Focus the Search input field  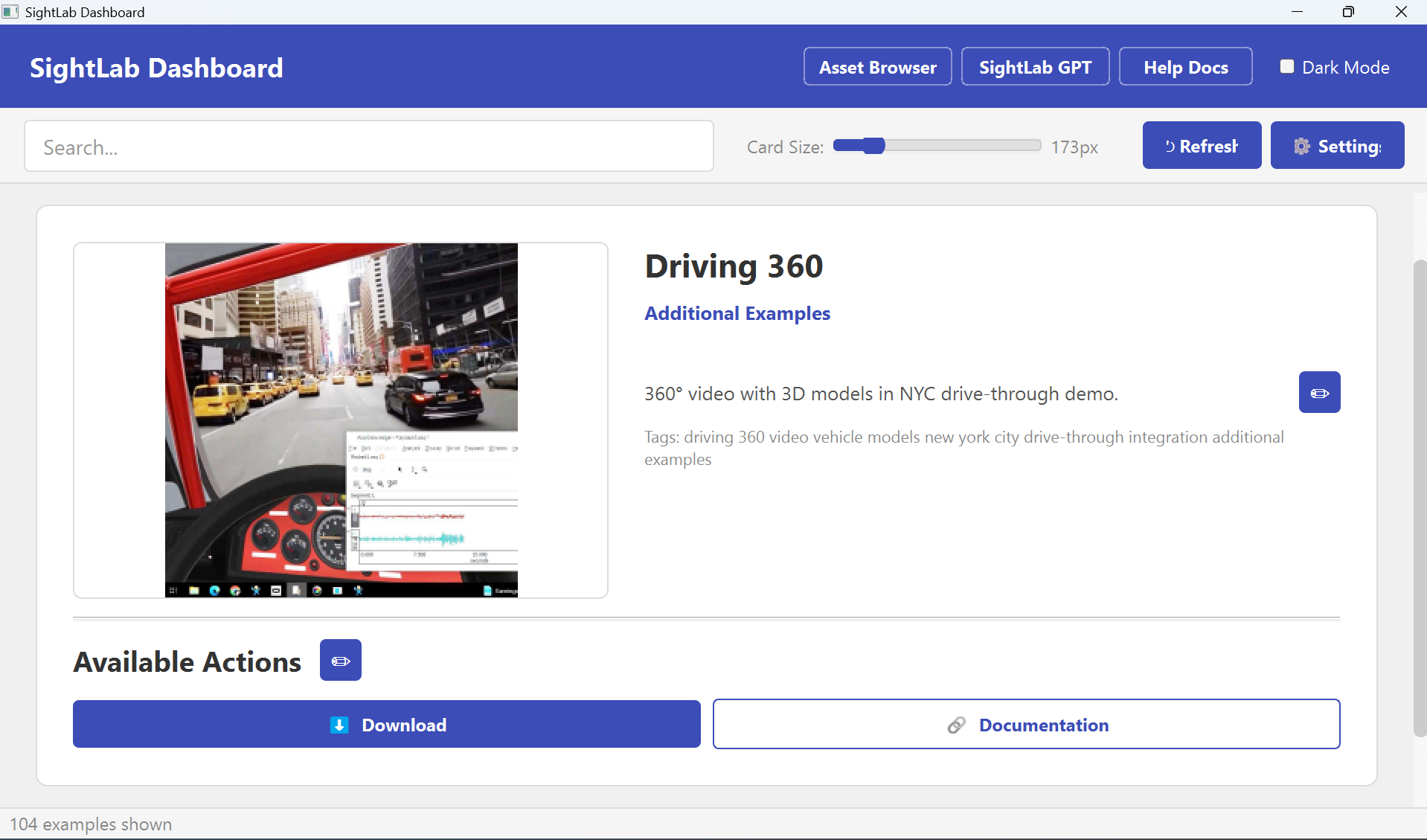(x=369, y=147)
